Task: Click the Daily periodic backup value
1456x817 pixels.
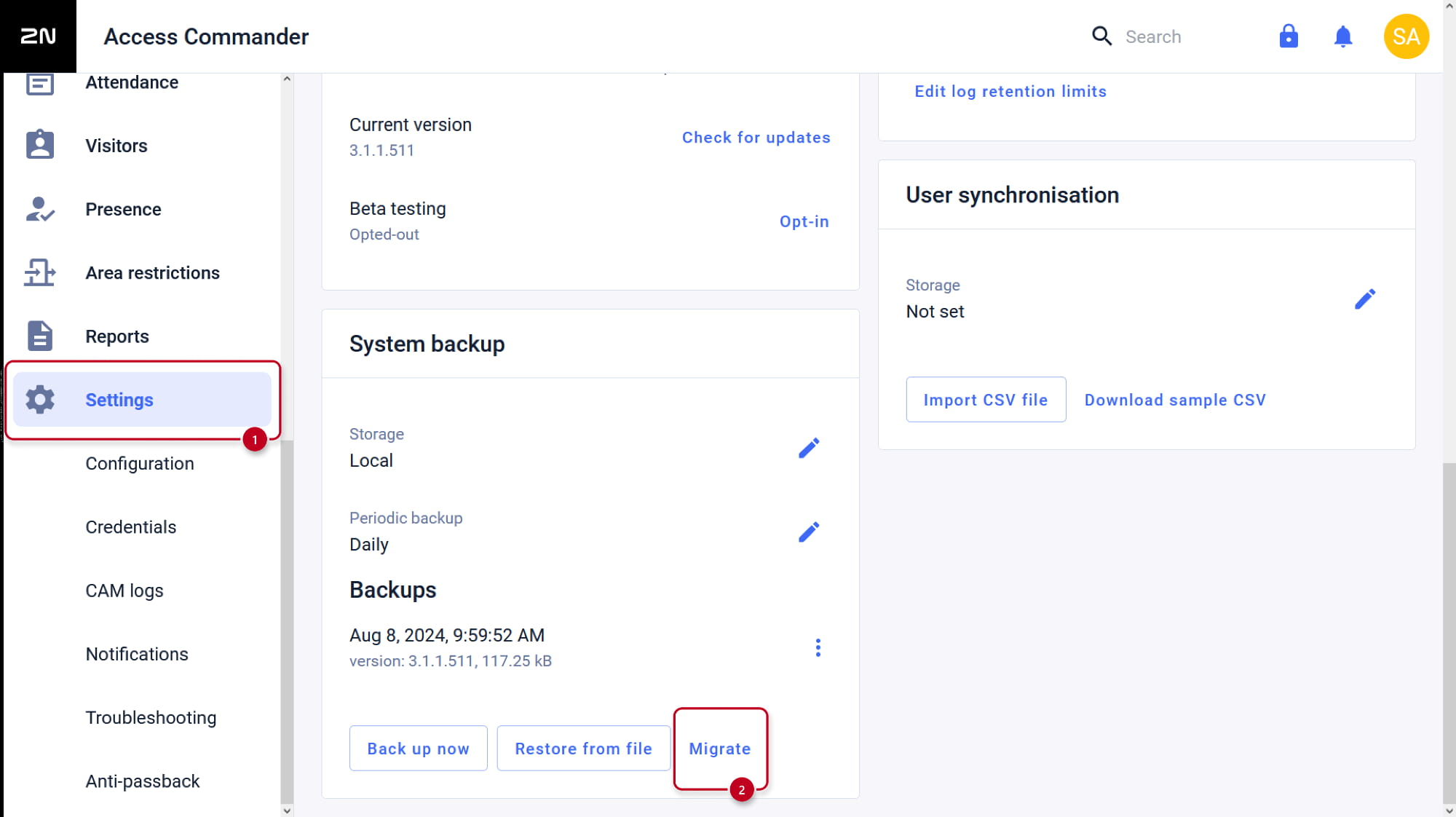Action: click(369, 545)
